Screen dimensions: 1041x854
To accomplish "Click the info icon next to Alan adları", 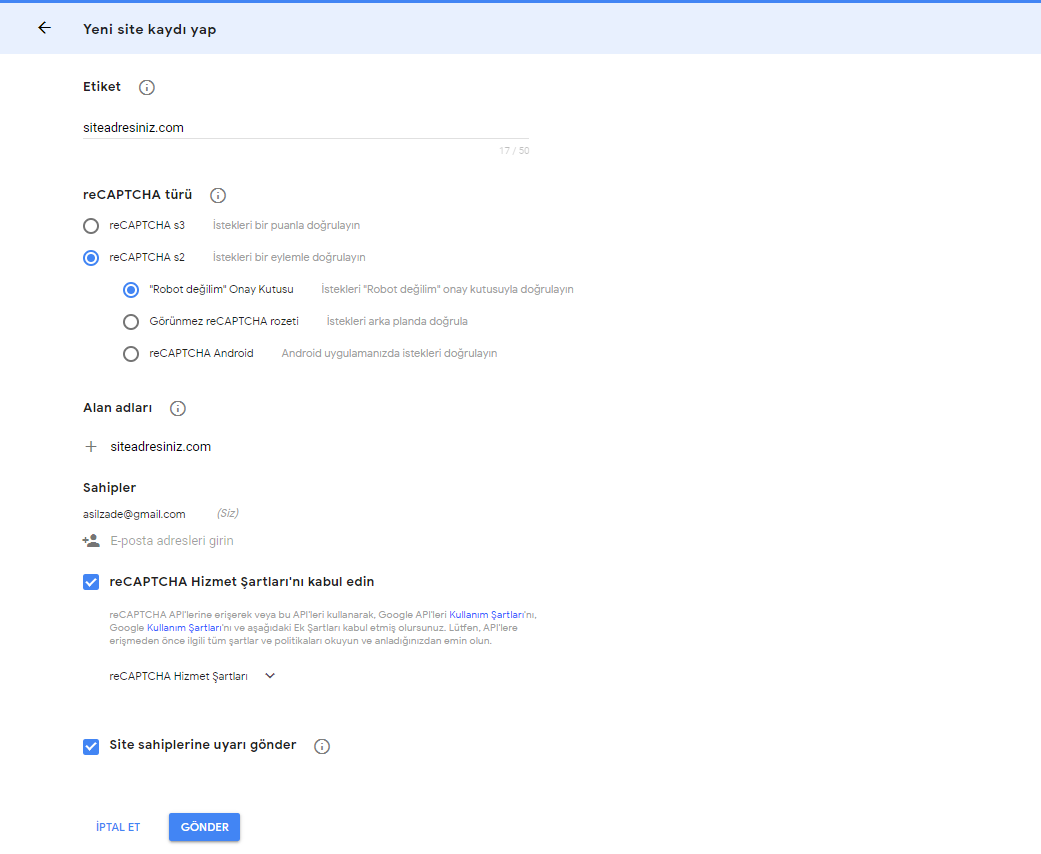I will 177,408.
